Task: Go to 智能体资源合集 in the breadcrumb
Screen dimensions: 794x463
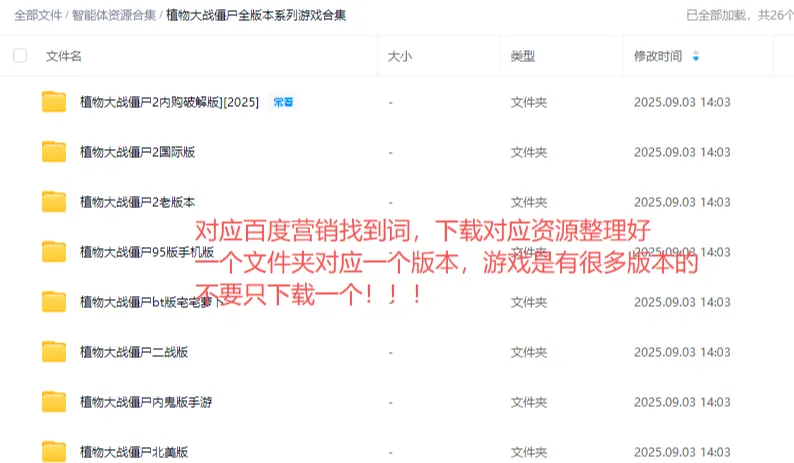Action: (114, 15)
